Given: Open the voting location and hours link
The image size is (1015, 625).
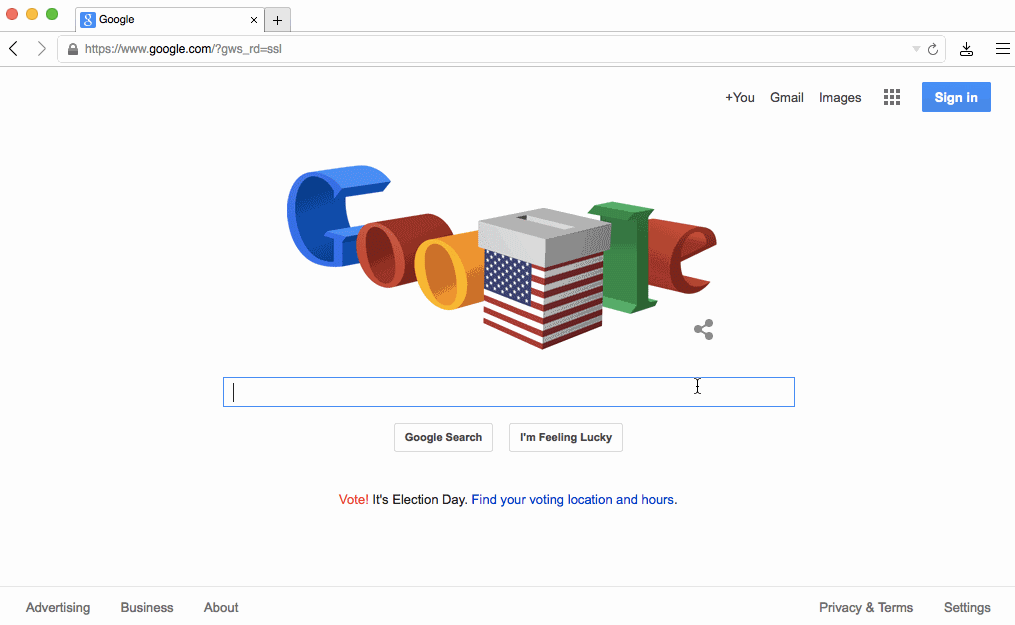Looking at the screenshot, I should [x=573, y=499].
